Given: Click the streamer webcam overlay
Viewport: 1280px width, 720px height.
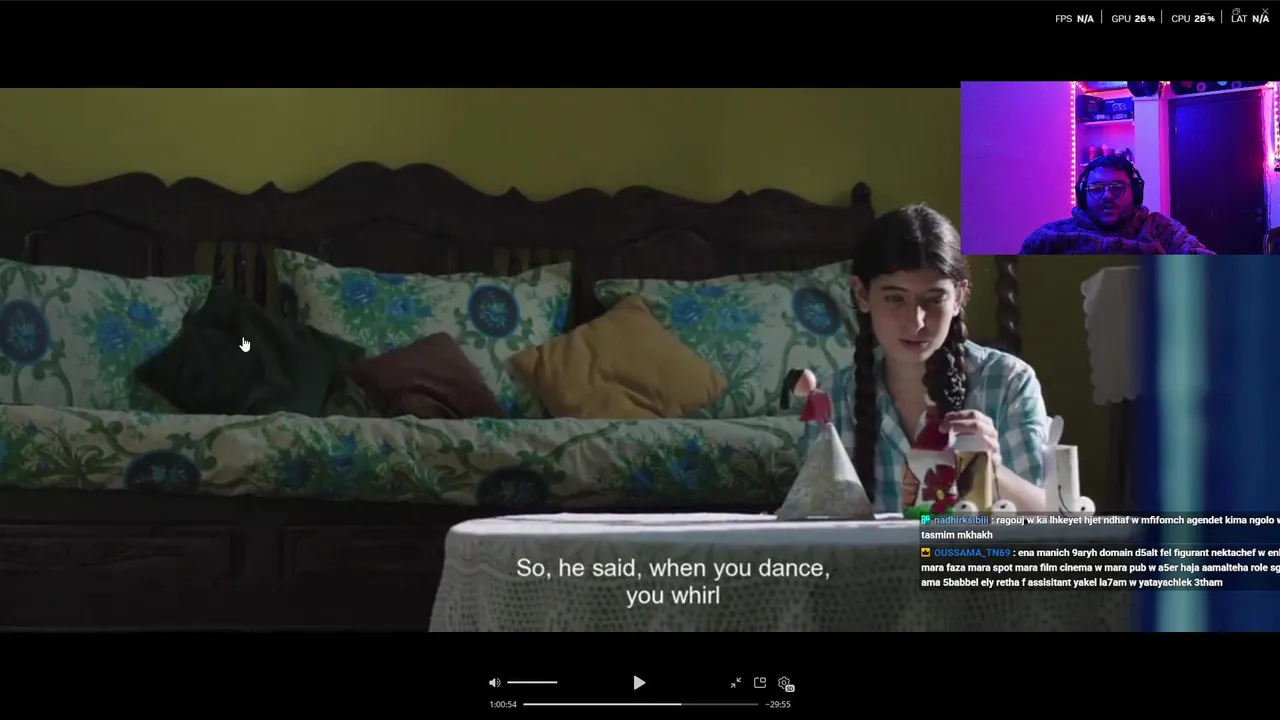Looking at the screenshot, I should pyautogui.click(x=1120, y=168).
